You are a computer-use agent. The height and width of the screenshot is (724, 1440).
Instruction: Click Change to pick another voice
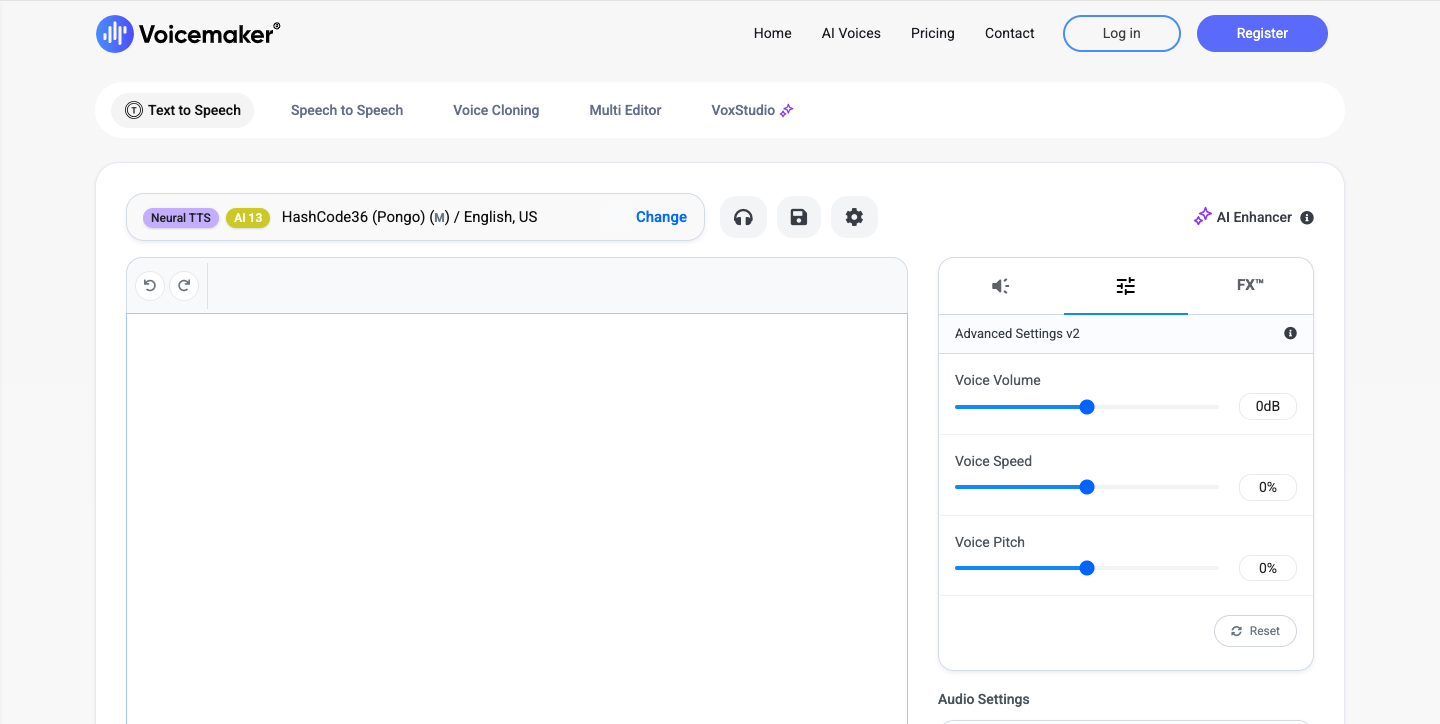[661, 217]
